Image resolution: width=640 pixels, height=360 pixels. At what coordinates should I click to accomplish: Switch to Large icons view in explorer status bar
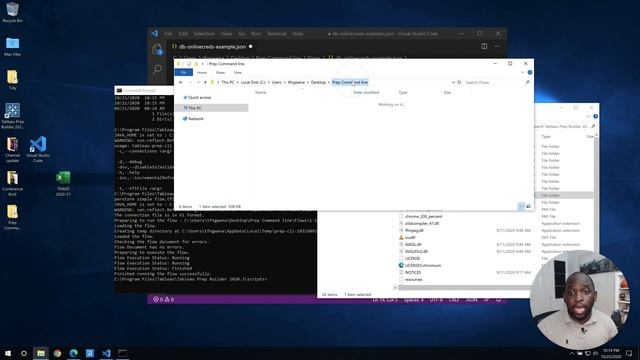(x=528, y=207)
